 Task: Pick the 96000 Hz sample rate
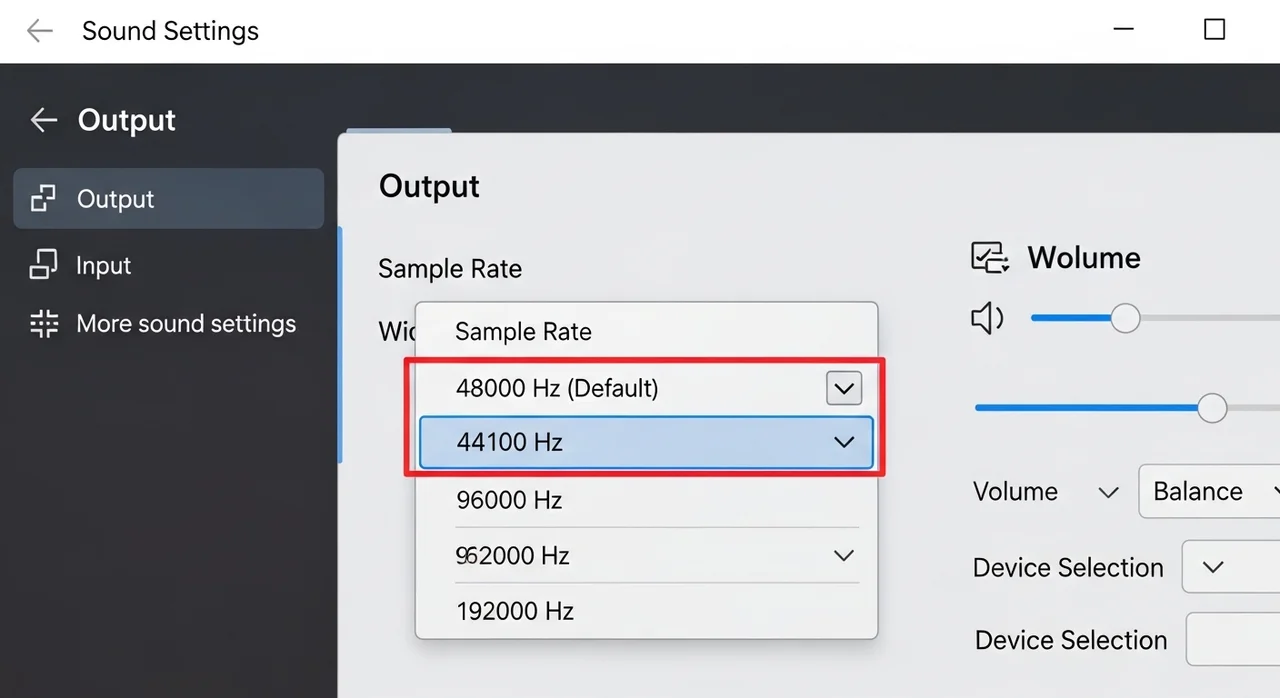[x=509, y=499]
